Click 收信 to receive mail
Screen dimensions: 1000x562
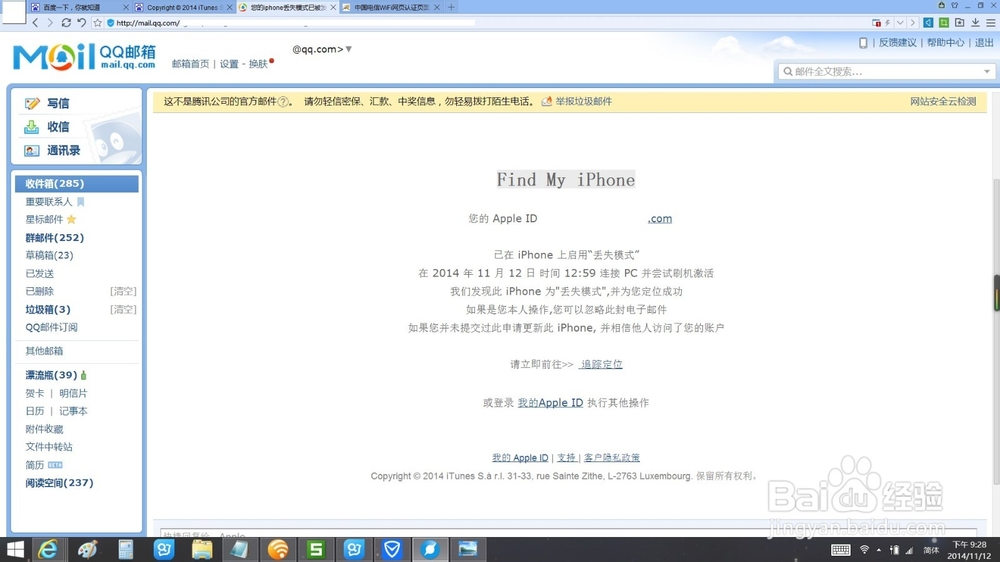(57, 127)
